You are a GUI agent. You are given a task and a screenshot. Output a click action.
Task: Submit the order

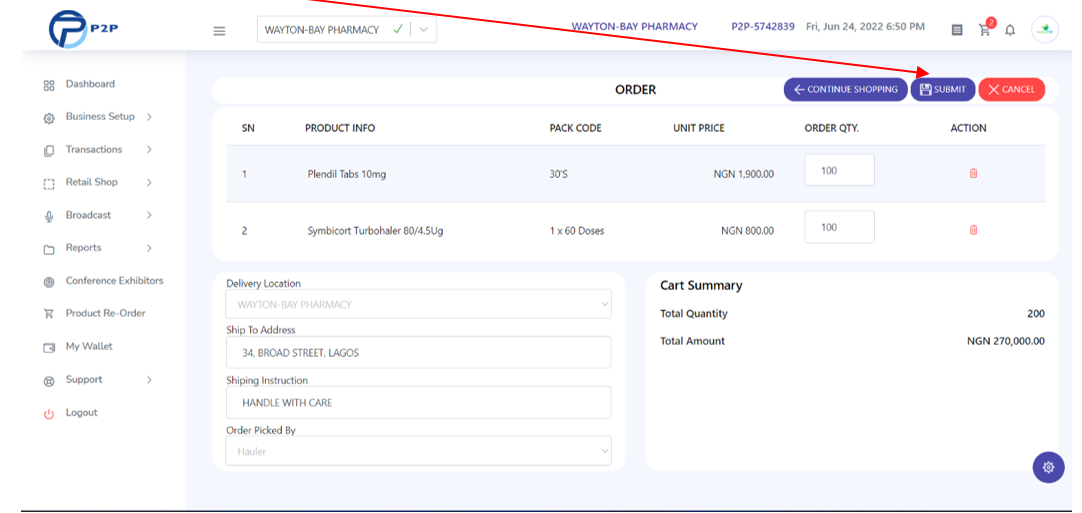[x=943, y=90]
